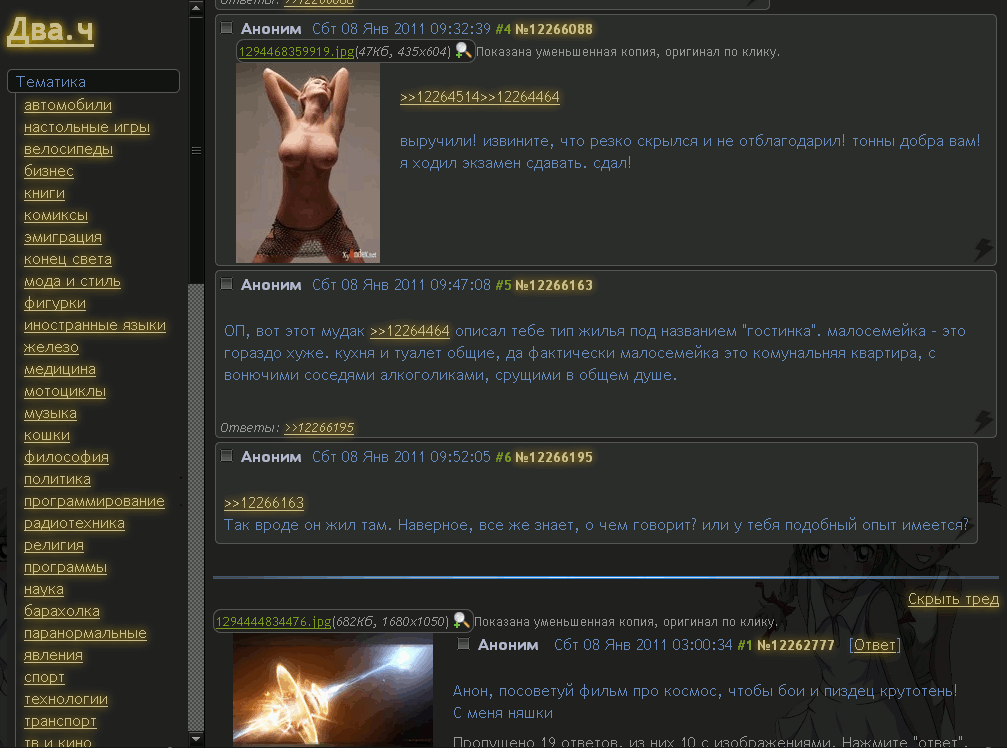
Task: Open the бизнес board
Action: (49, 171)
